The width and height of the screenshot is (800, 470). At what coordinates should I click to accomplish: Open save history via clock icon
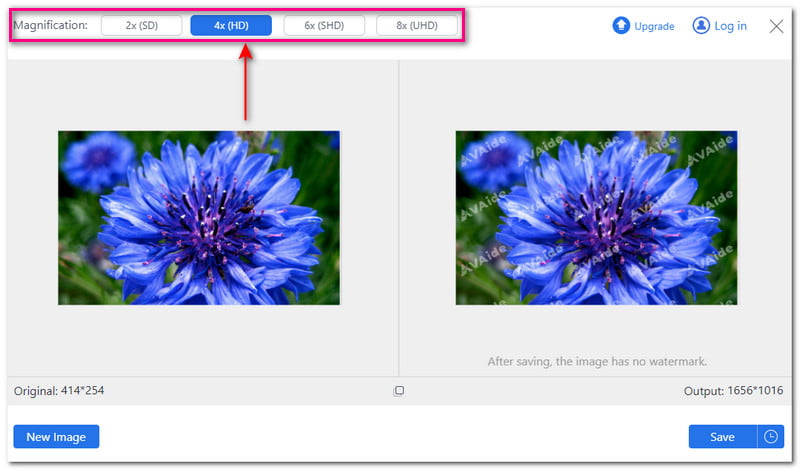771,437
